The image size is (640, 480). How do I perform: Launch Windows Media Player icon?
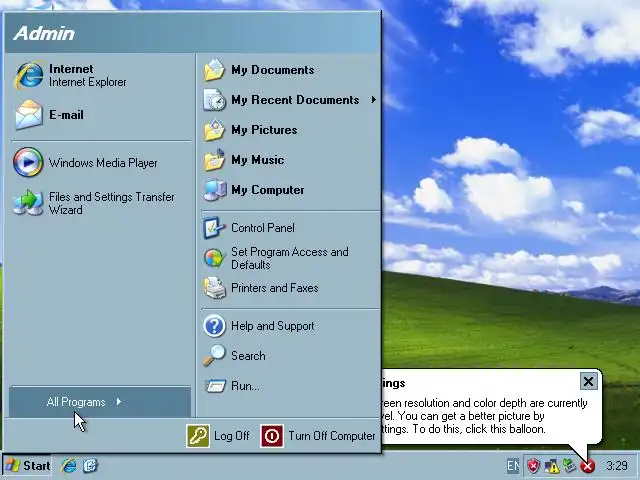click(28, 162)
